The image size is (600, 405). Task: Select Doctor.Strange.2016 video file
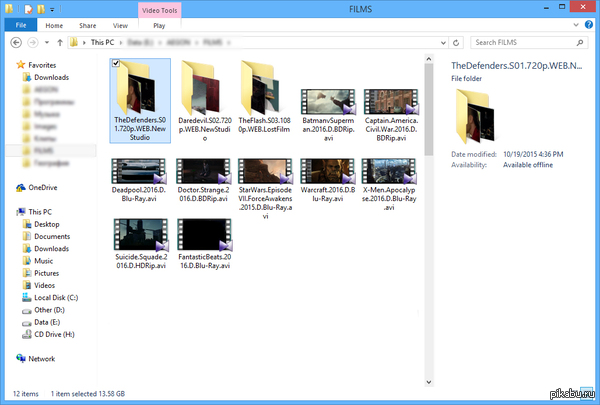tap(204, 180)
